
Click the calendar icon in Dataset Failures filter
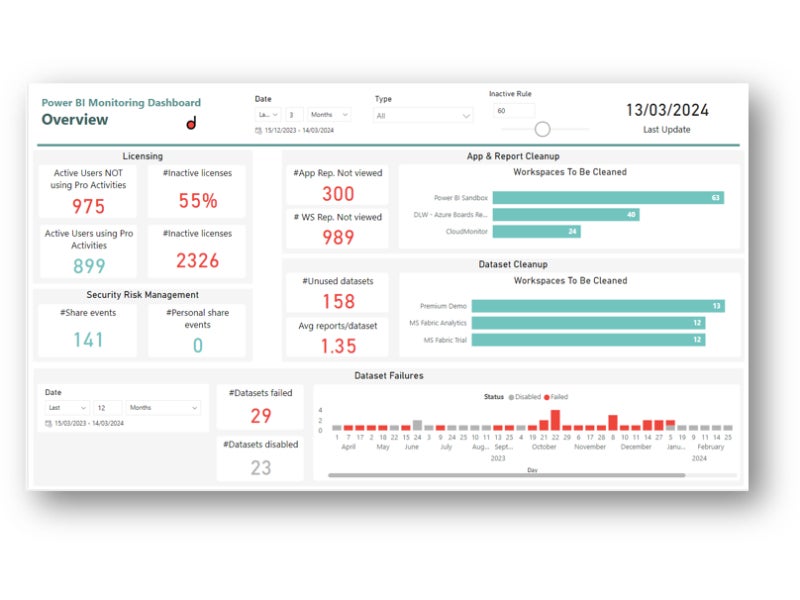click(49, 423)
